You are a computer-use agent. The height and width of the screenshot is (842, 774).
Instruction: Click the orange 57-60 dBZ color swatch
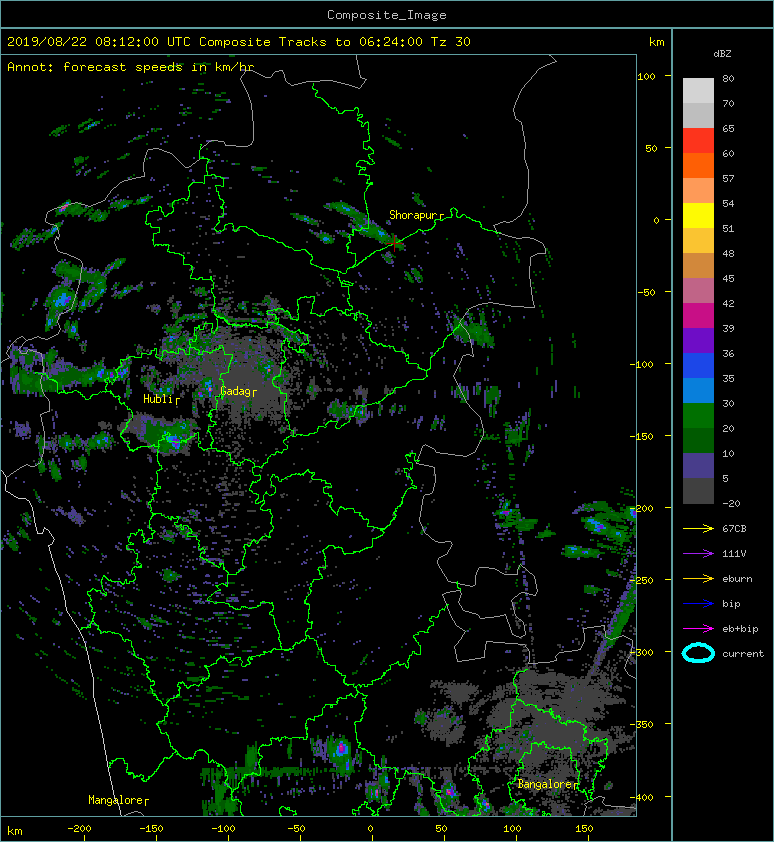698,166
